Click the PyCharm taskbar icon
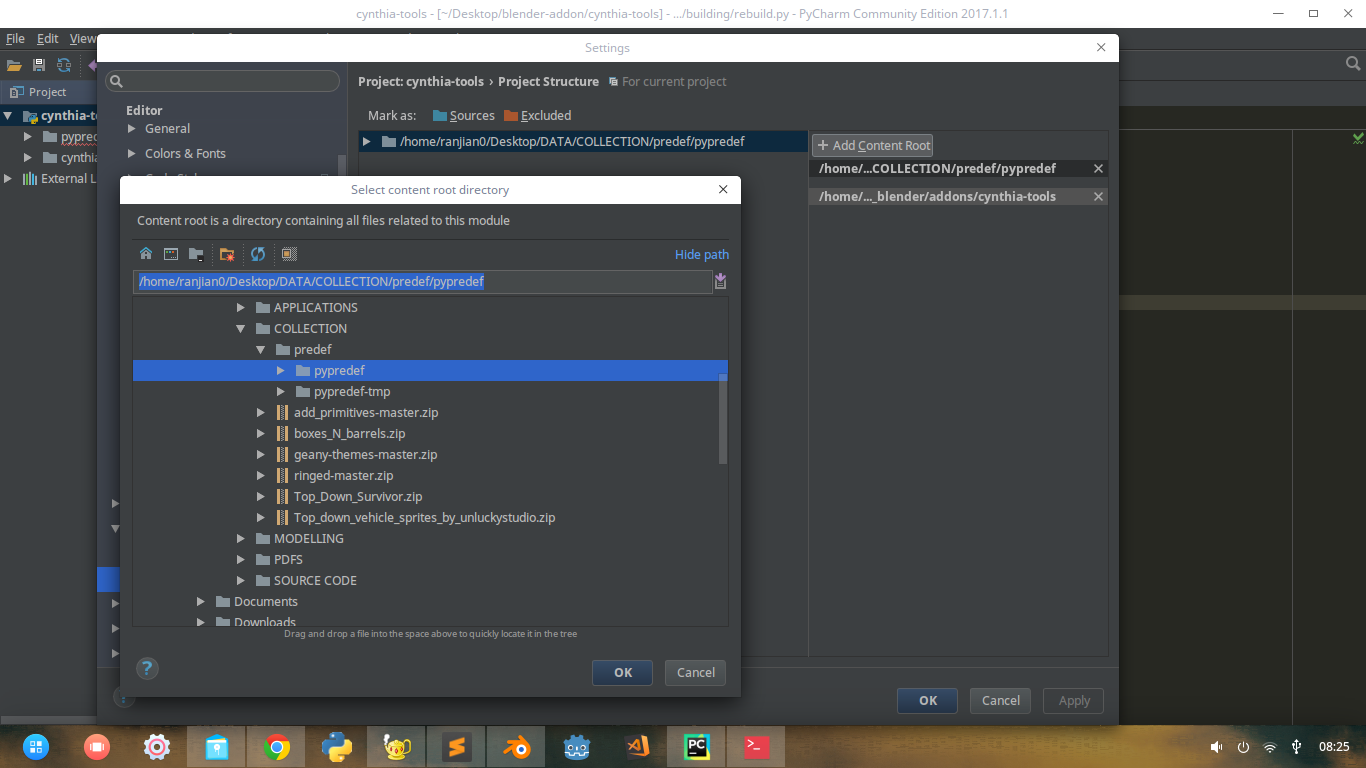Image resolution: width=1366 pixels, height=768 pixels. [x=696, y=747]
